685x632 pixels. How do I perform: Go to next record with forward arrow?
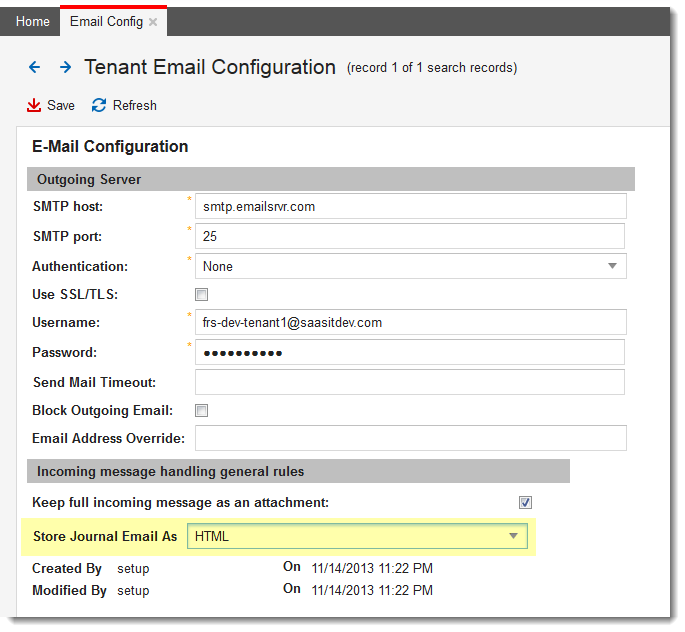coord(66,67)
